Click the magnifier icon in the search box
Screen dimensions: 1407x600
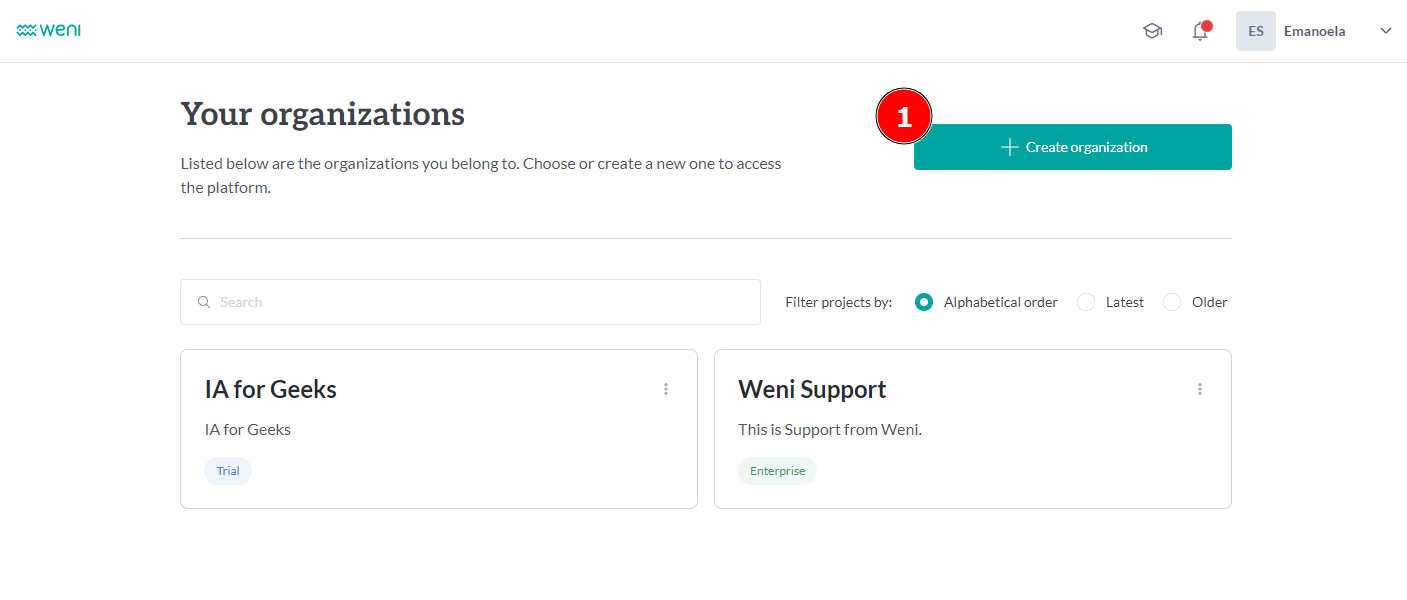pos(204,302)
